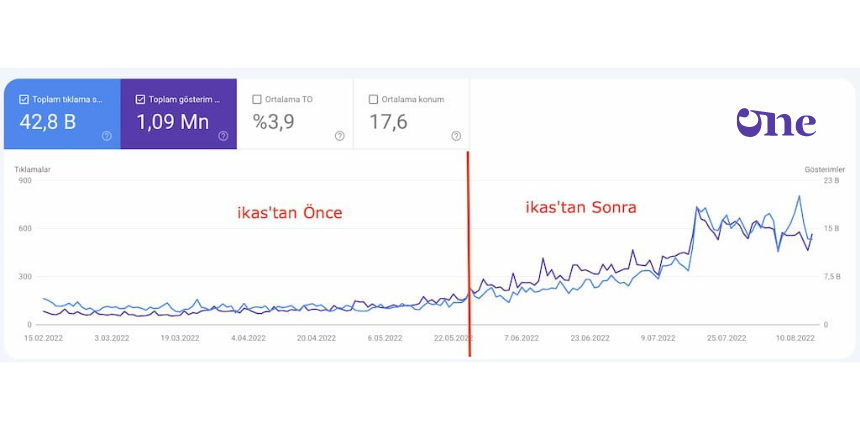Screen dimensions: 860x430
Task: Click the 3.03.2022 date label
Action: [x=112, y=338]
